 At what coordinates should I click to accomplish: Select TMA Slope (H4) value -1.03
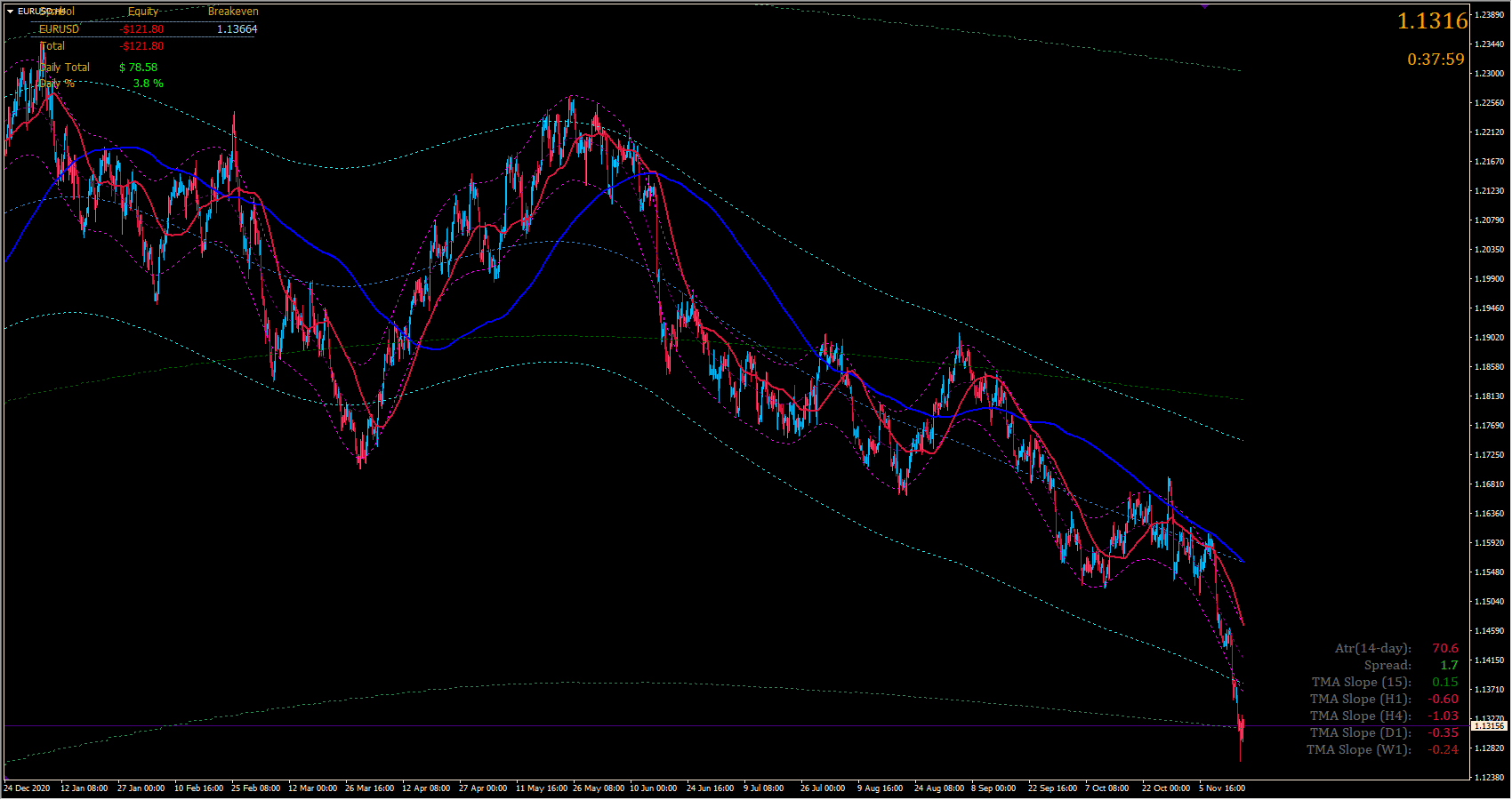pos(1444,716)
